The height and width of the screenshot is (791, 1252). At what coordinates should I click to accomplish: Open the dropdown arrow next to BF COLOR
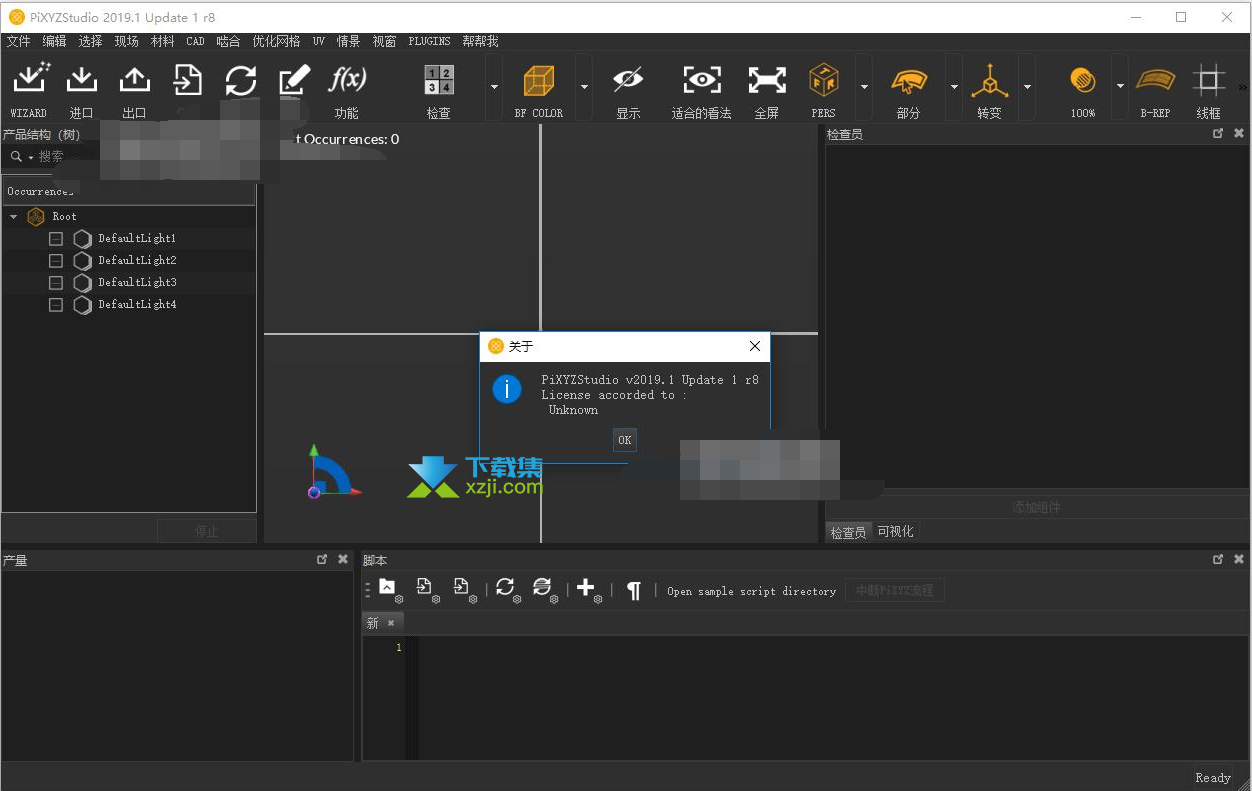click(x=584, y=87)
